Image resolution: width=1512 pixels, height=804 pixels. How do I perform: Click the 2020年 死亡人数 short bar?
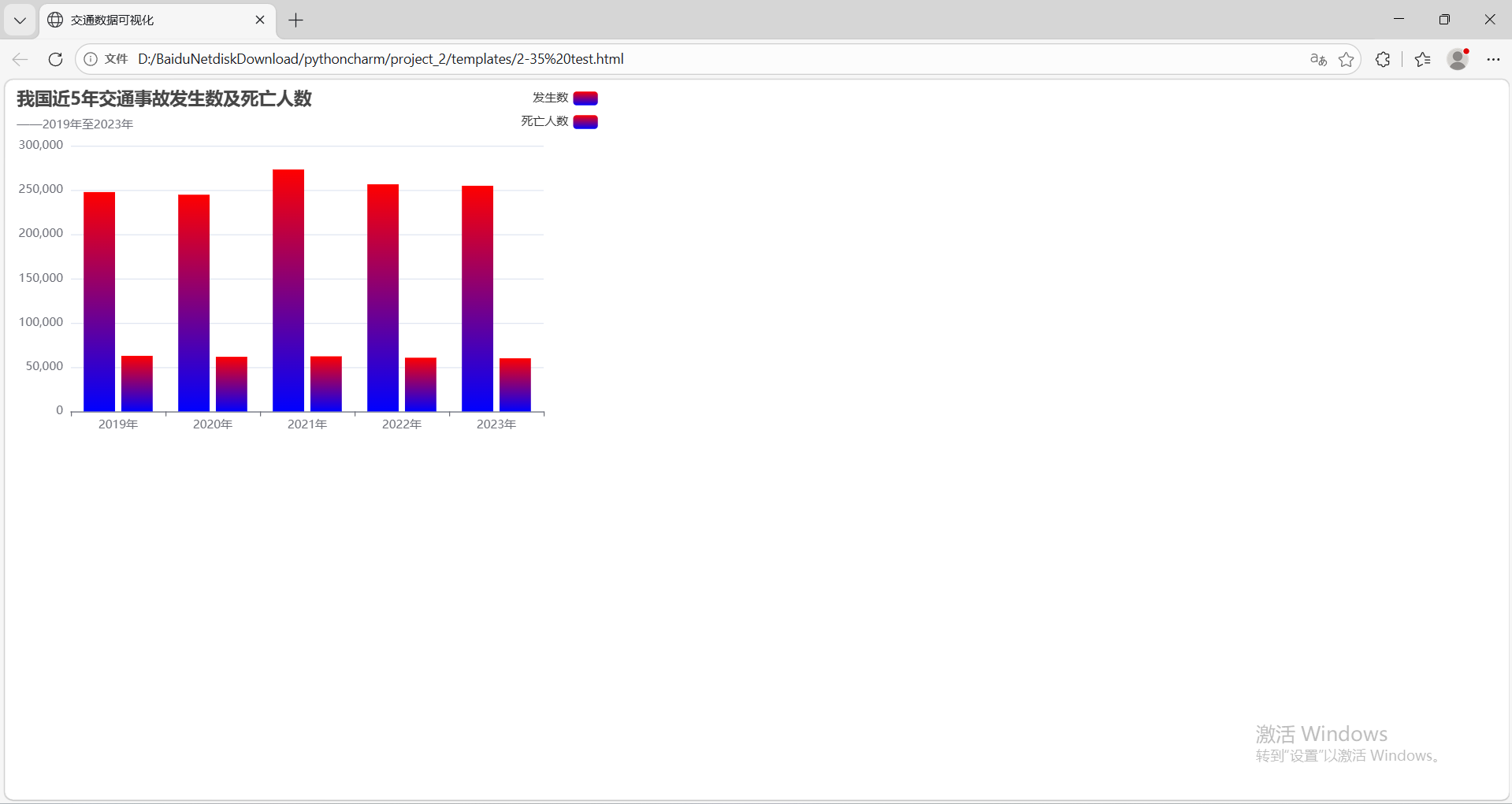click(232, 384)
